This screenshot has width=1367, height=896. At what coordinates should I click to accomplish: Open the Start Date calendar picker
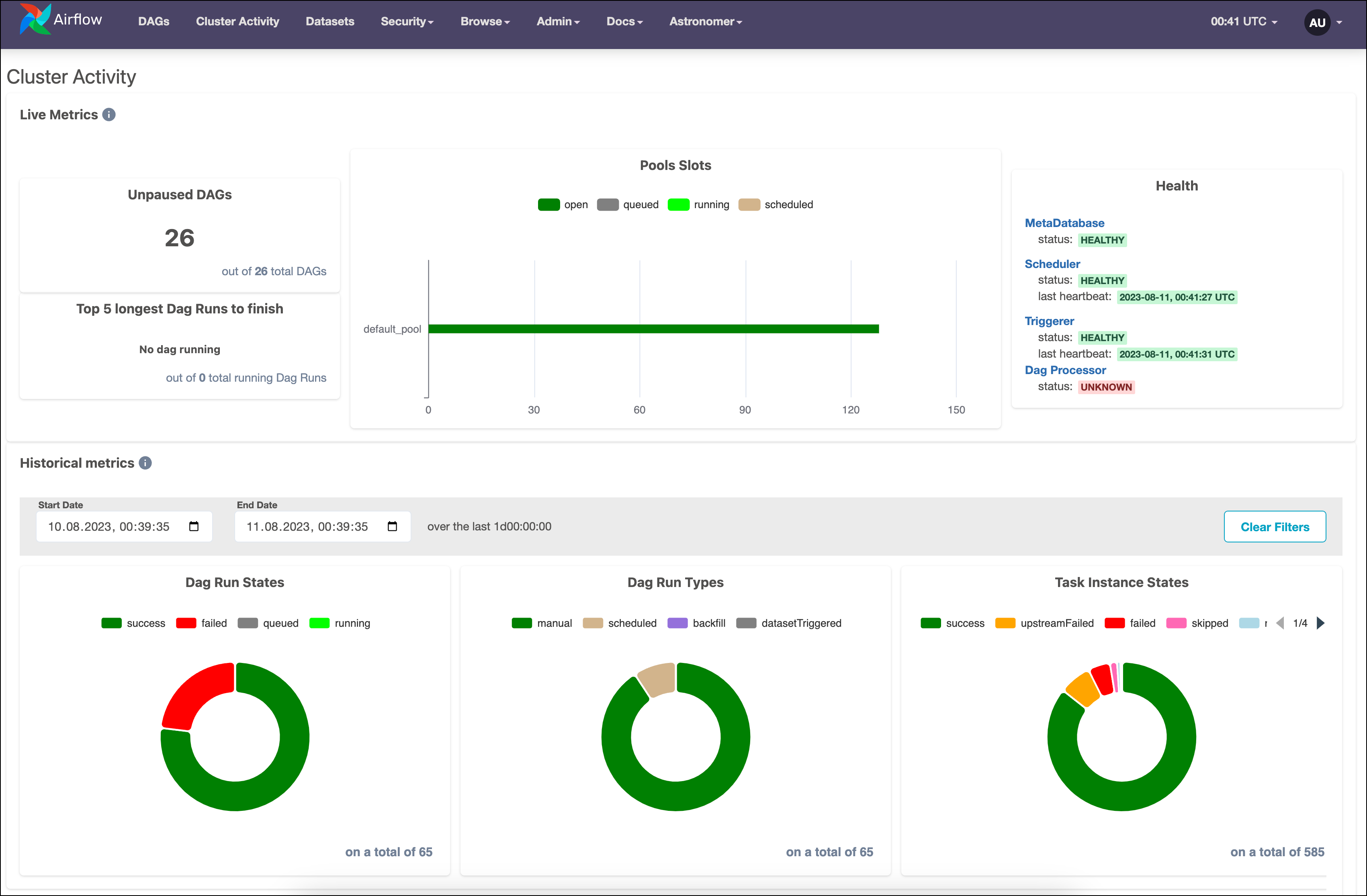pyautogui.click(x=194, y=526)
